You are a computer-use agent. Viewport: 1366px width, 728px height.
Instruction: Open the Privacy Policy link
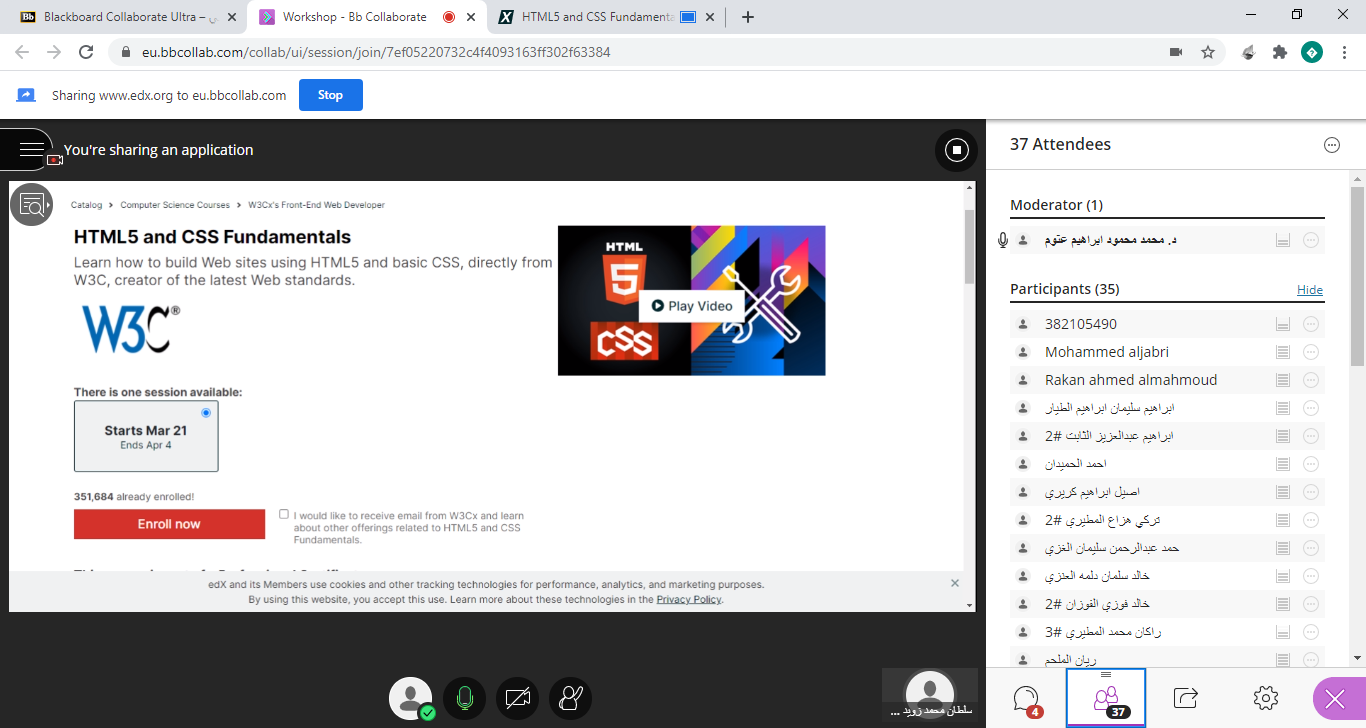[688, 600]
